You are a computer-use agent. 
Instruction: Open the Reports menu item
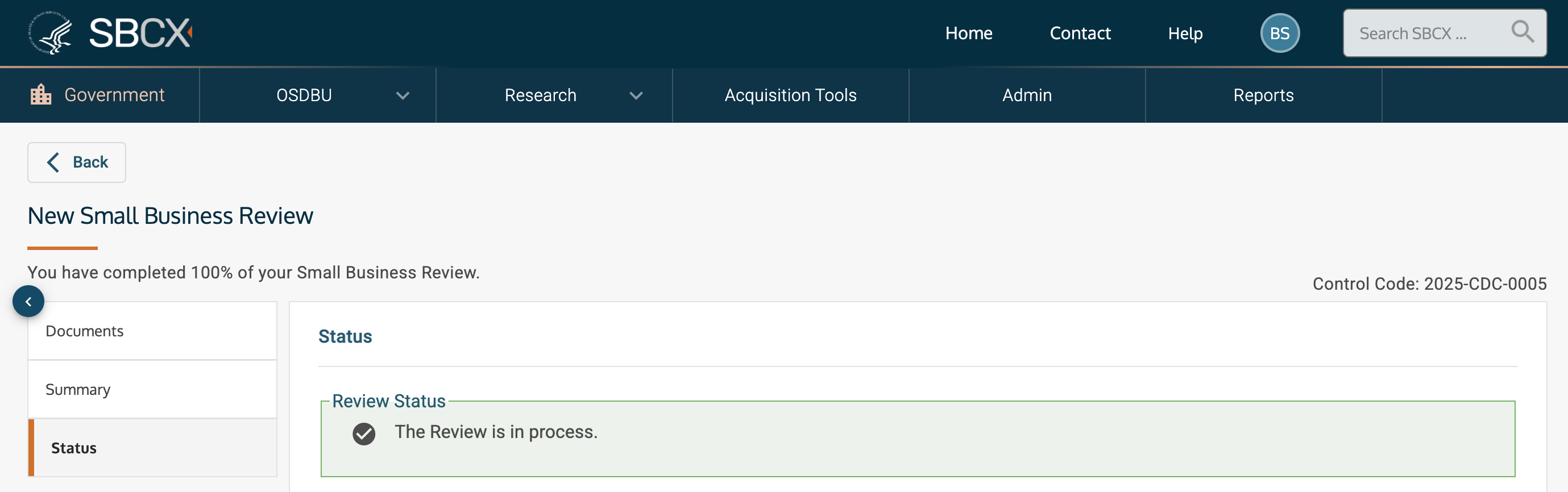tap(1263, 95)
